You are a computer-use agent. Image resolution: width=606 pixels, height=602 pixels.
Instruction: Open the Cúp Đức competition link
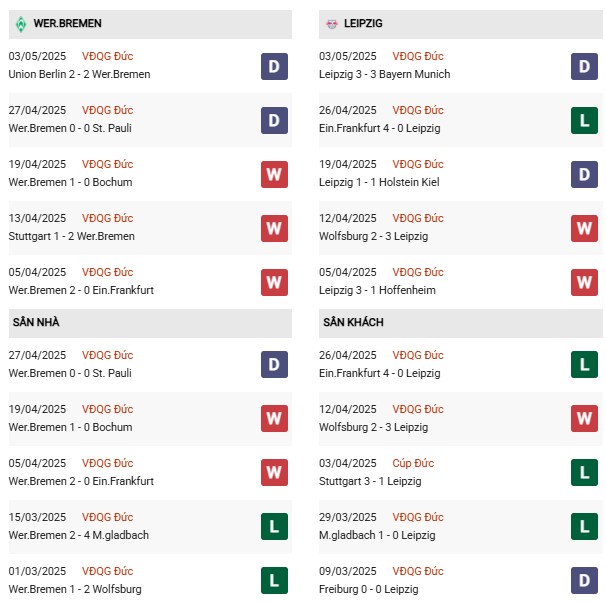click(x=413, y=463)
